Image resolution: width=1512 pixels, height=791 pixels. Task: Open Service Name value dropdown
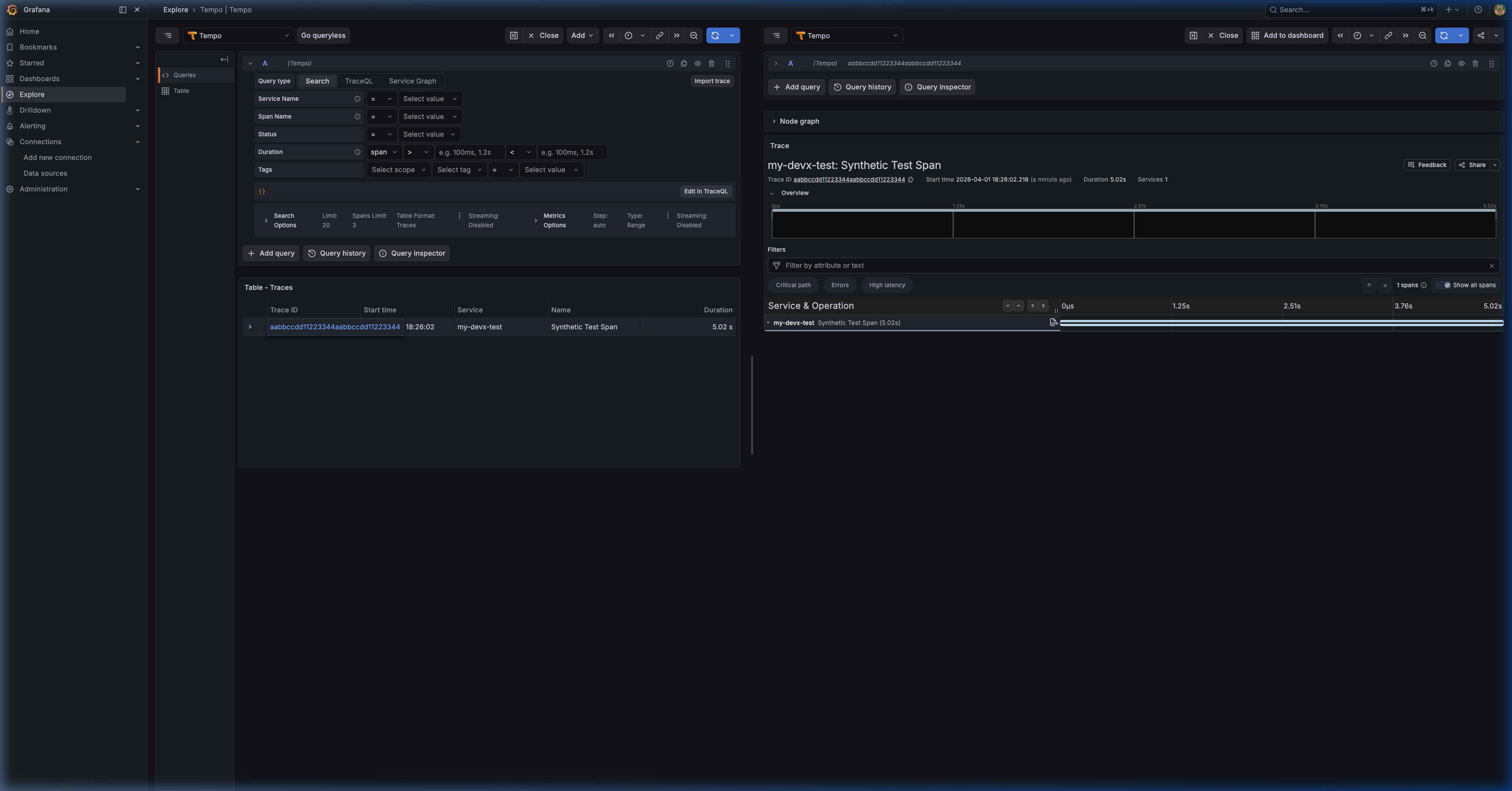[430, 98]
